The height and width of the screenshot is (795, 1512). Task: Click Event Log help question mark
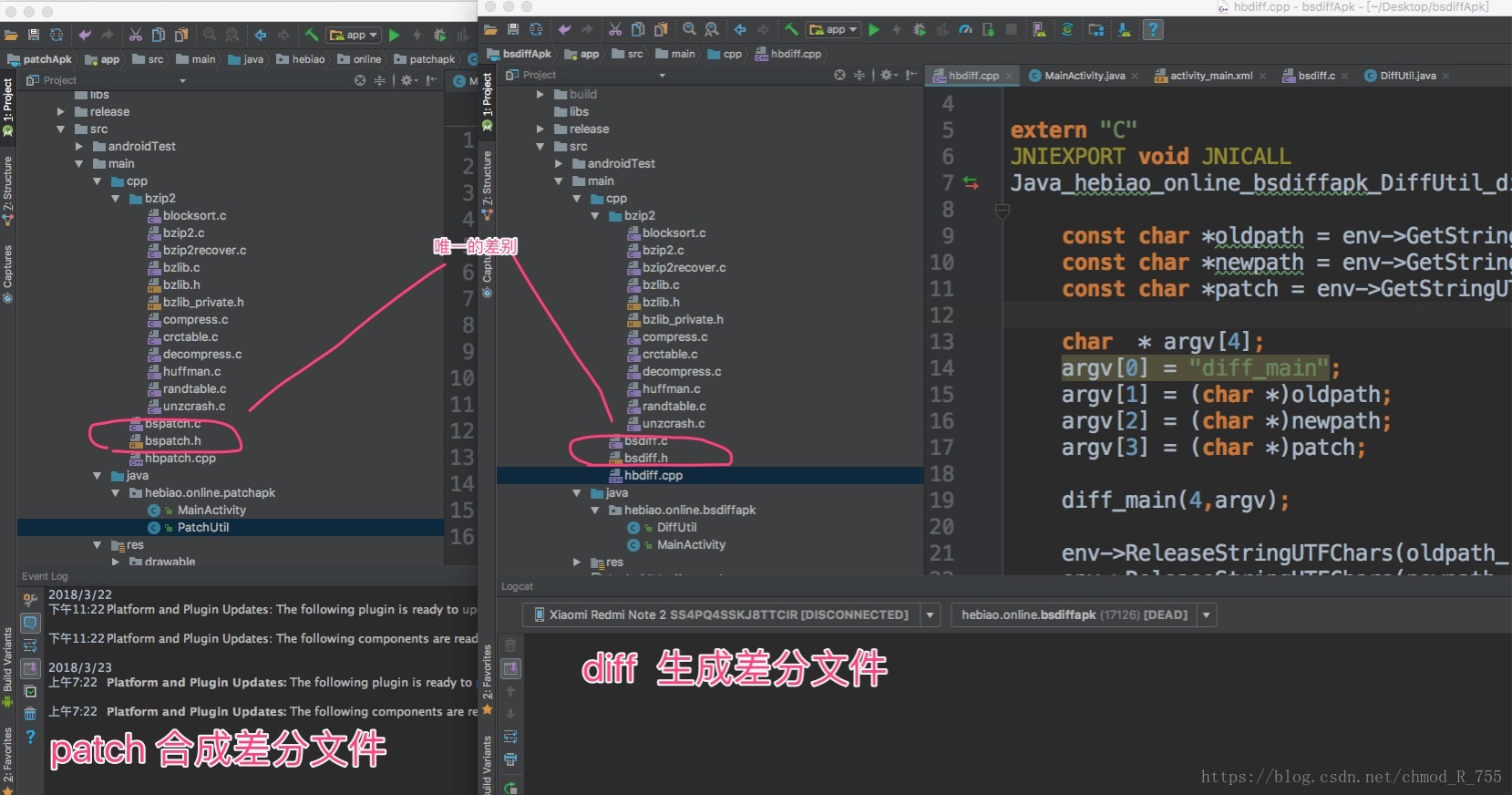point(30,737)
